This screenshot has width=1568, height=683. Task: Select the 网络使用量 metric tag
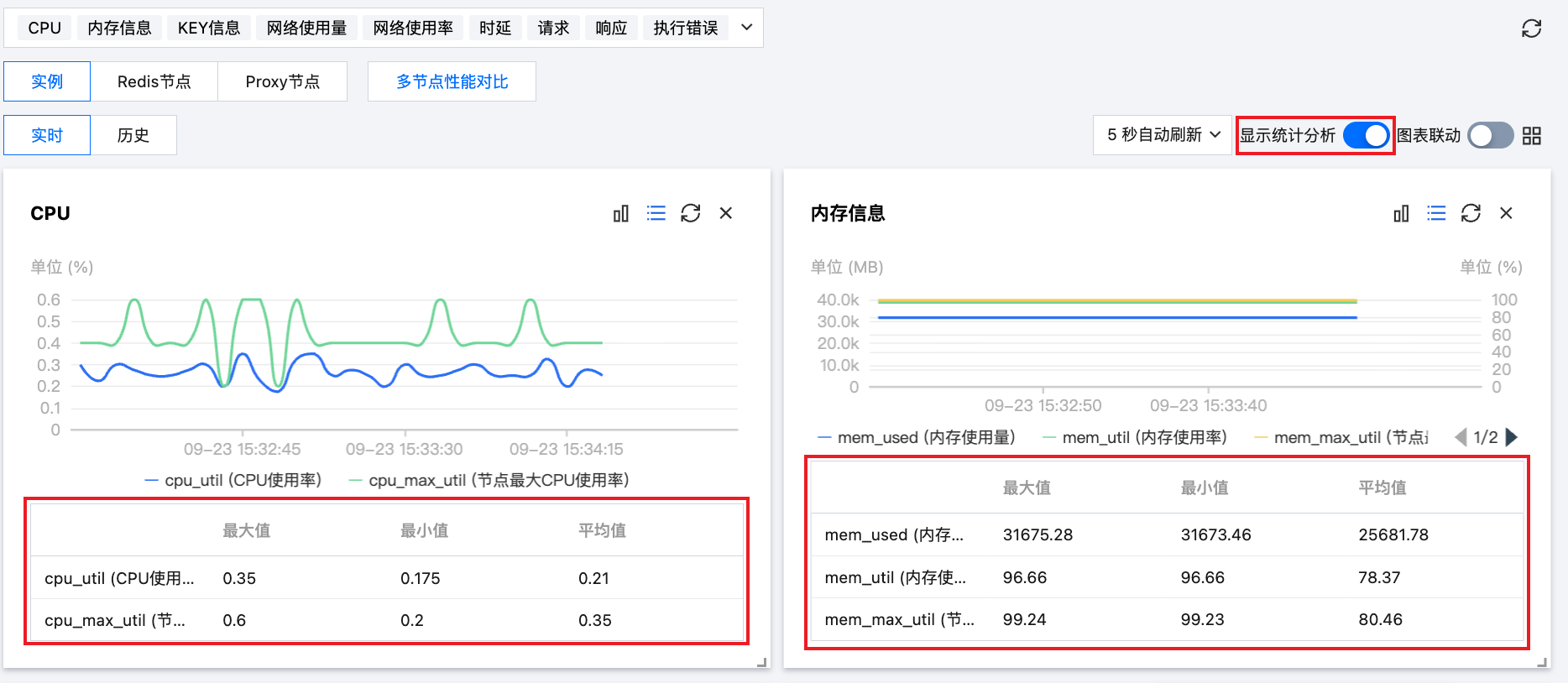click(x=306, y=28)
